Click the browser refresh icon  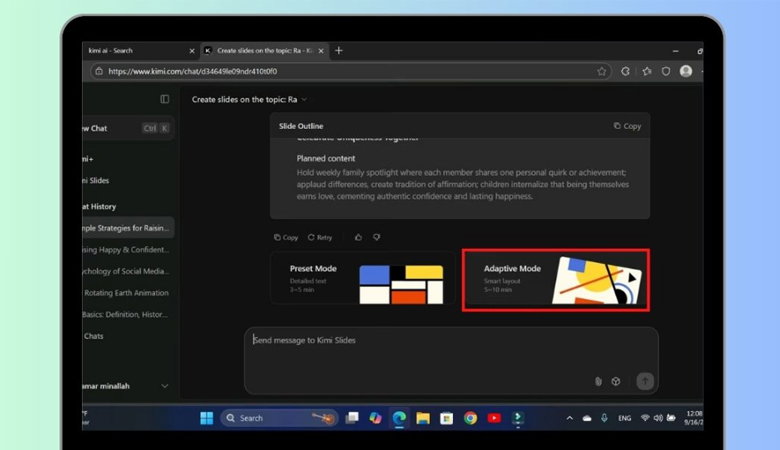click(x=625, y=71)
